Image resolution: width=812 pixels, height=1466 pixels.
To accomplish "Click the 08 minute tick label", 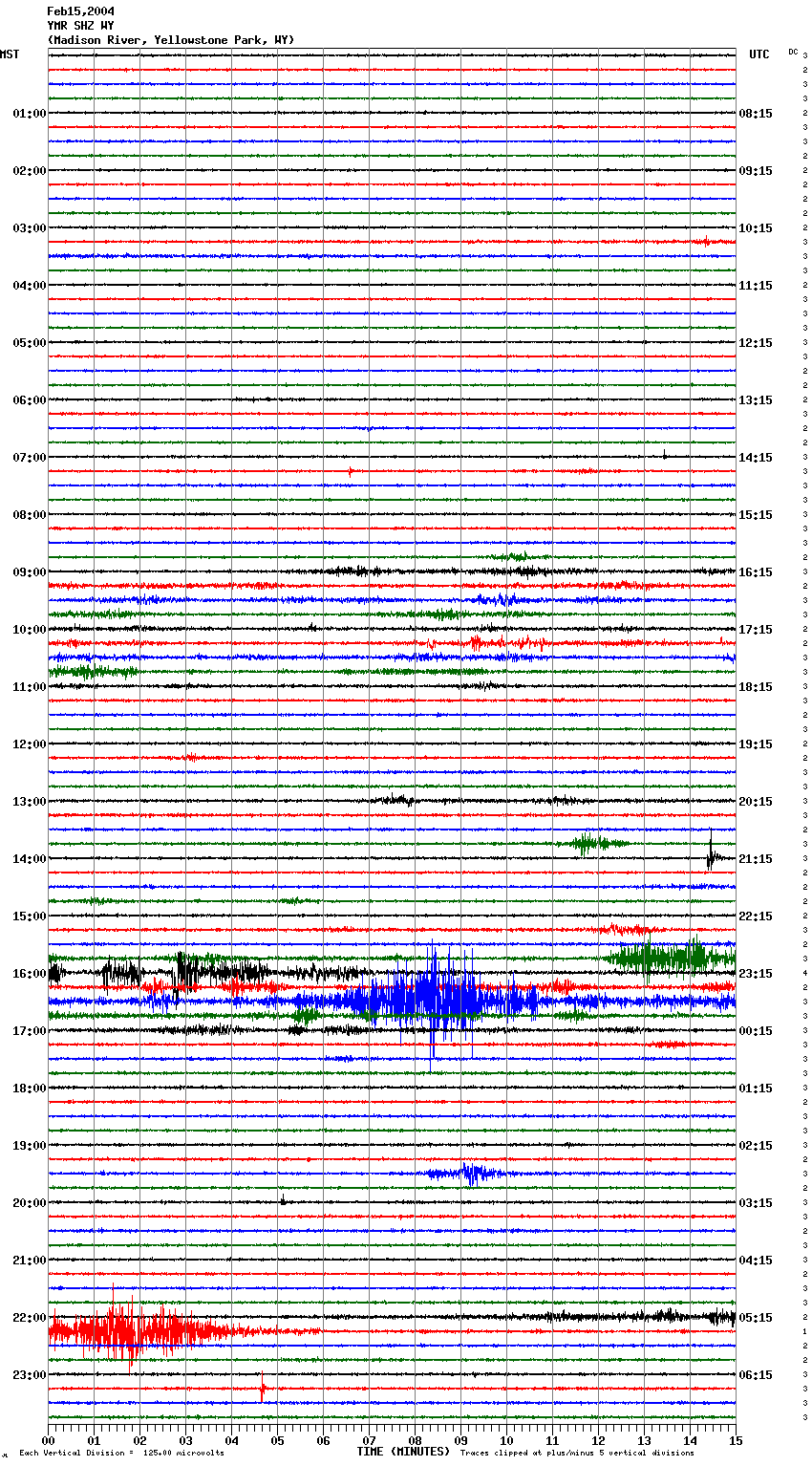I will (x=415, y=1440).
